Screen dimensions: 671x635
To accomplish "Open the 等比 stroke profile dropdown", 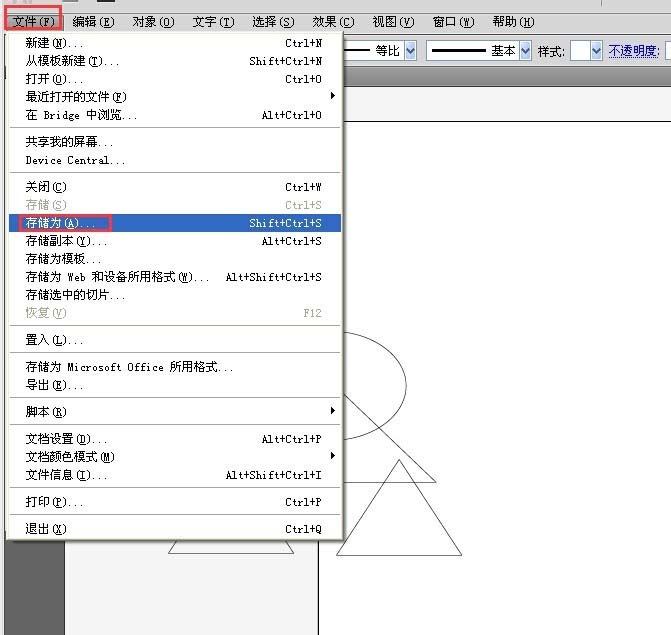I will tap(410, 51).
